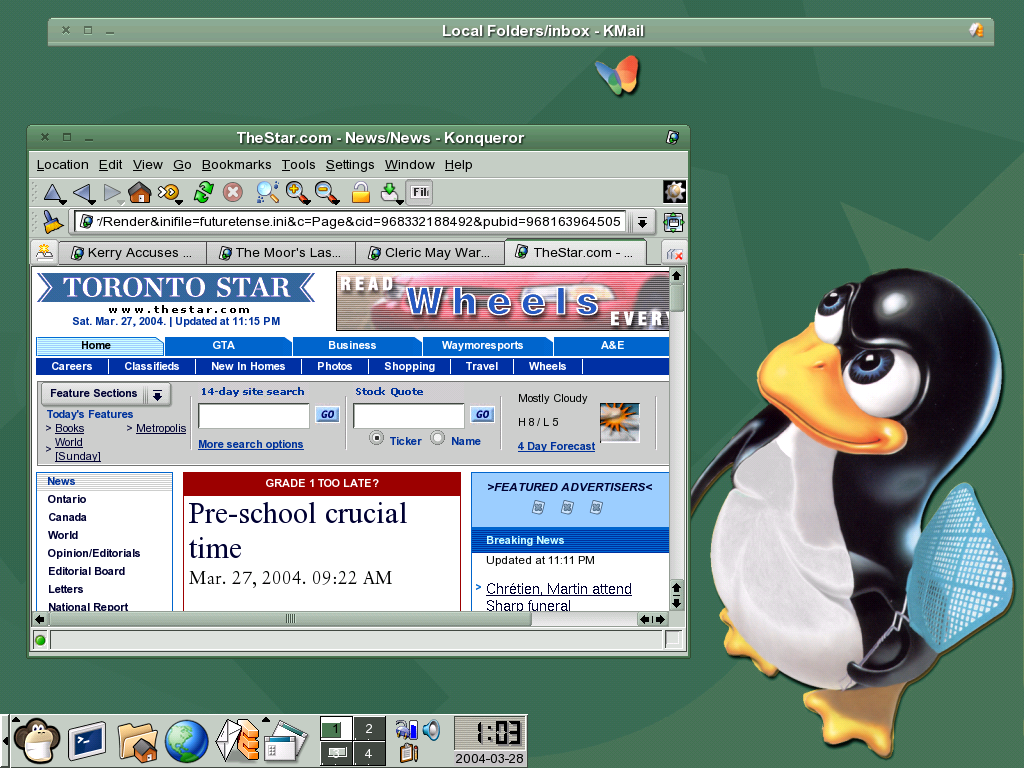
Task: Open Waymoresports navigation item
Action: (x=482, y=345)
